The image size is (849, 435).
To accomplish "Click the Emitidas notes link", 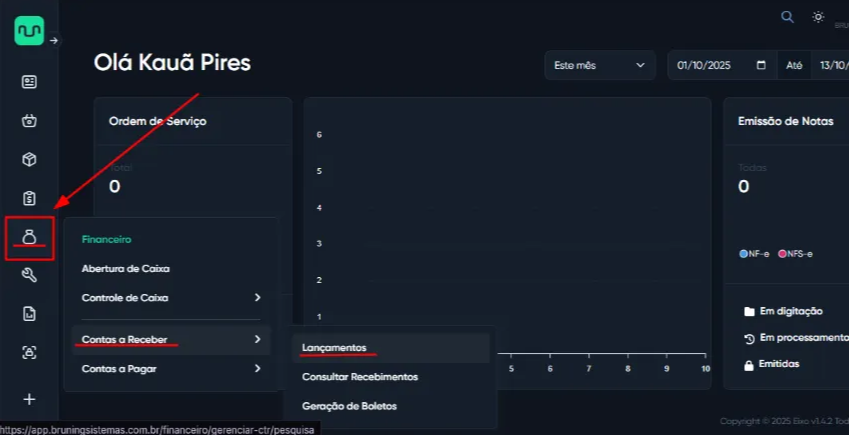I will click(x=779, y=364).
